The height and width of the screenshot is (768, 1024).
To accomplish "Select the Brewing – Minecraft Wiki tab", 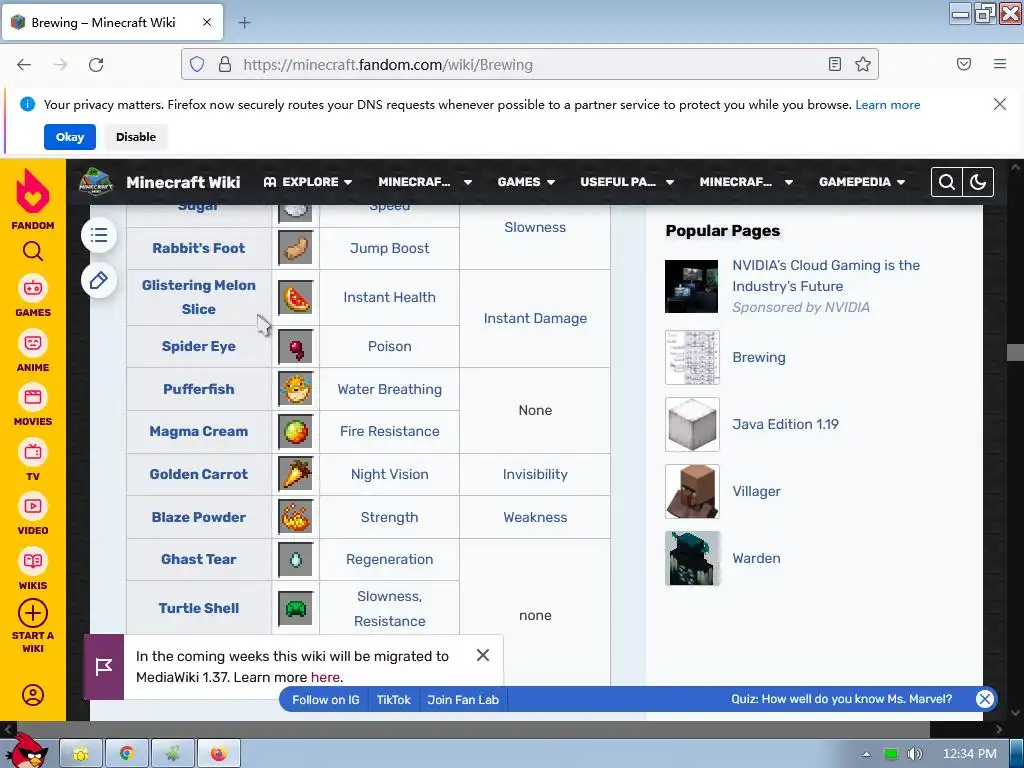I will [112, 23].
